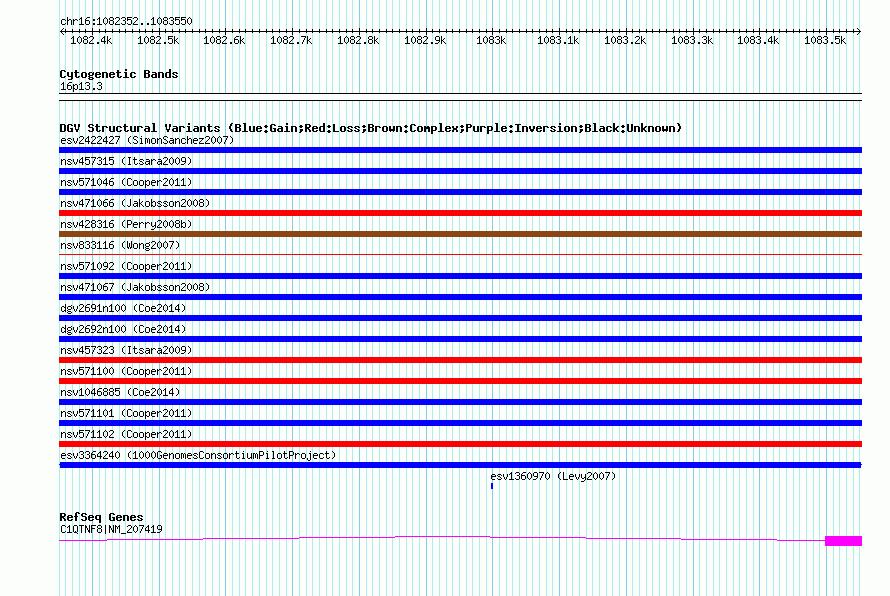Click the blue bar below nsv571046
The height and width of the screenshot is (596, 890).
click(x=460, y=192)
